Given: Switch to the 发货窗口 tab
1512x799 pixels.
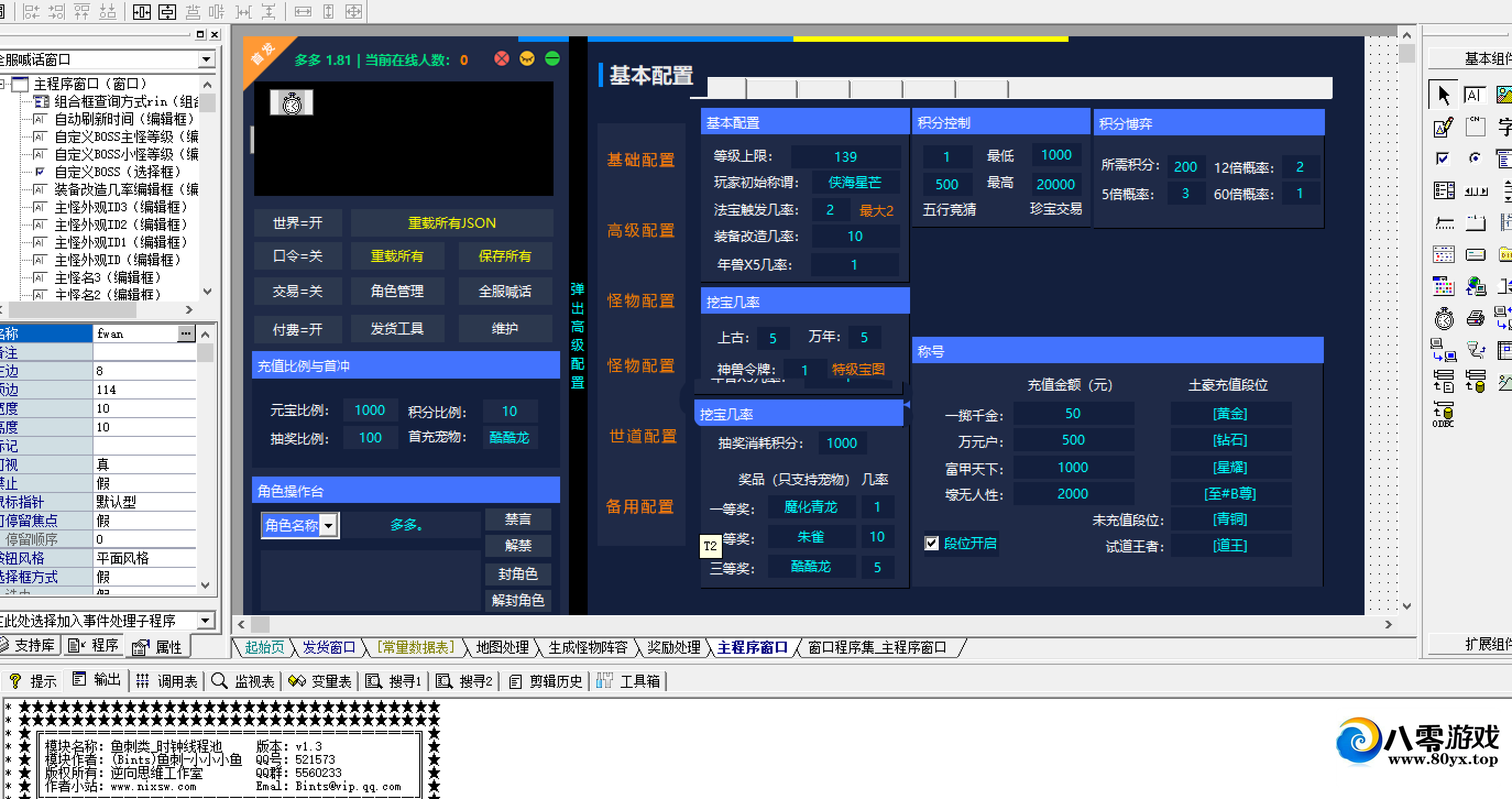Looking at the screenshot, I should 329,648.
